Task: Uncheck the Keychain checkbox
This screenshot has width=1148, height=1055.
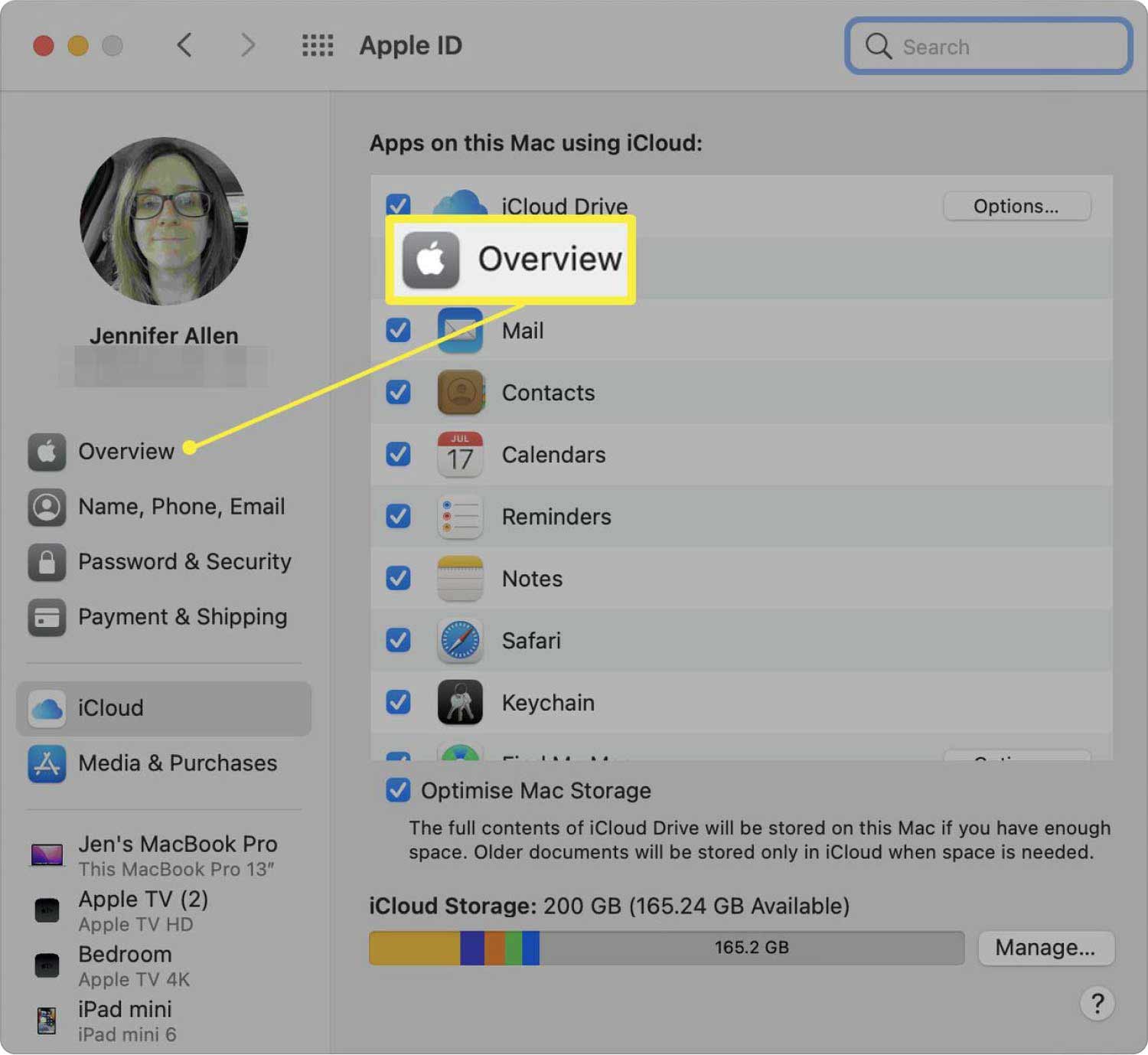Action: click(398, 703)
